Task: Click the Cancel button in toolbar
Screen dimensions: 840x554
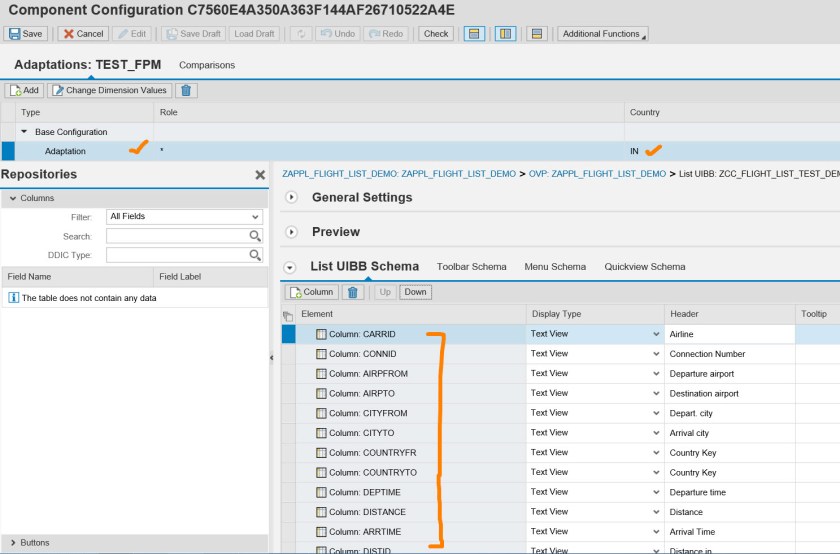Action: point(83,33)
